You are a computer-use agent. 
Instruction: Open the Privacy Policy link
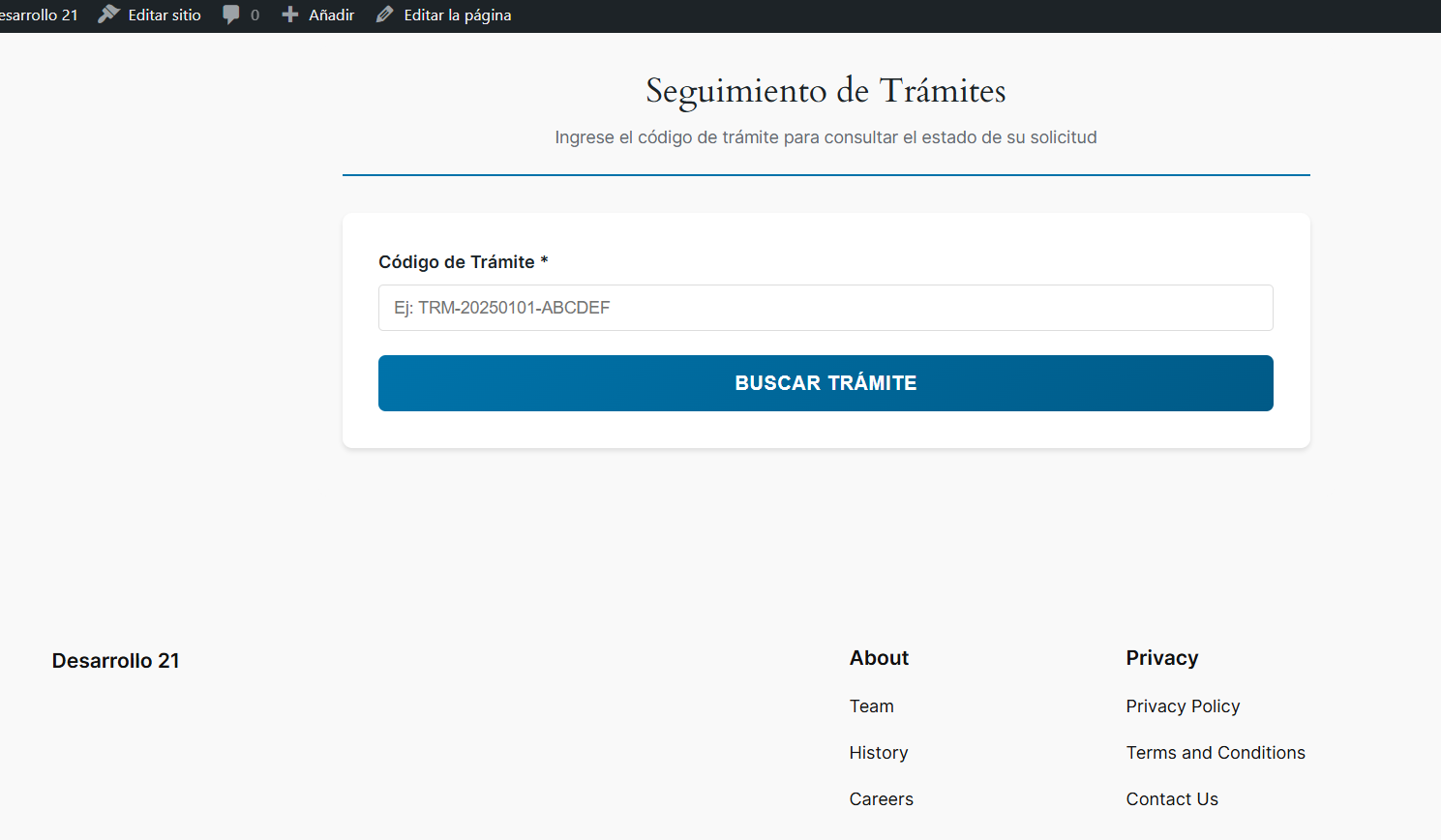(1183, 706)
